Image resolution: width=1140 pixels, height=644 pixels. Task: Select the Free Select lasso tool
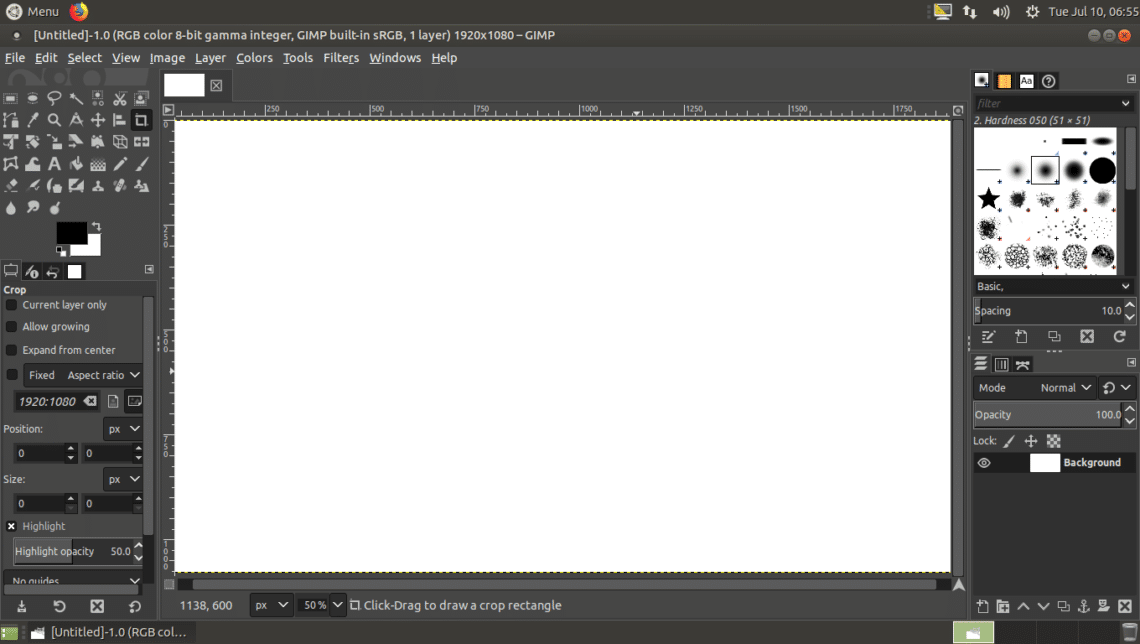pos(55,98)
